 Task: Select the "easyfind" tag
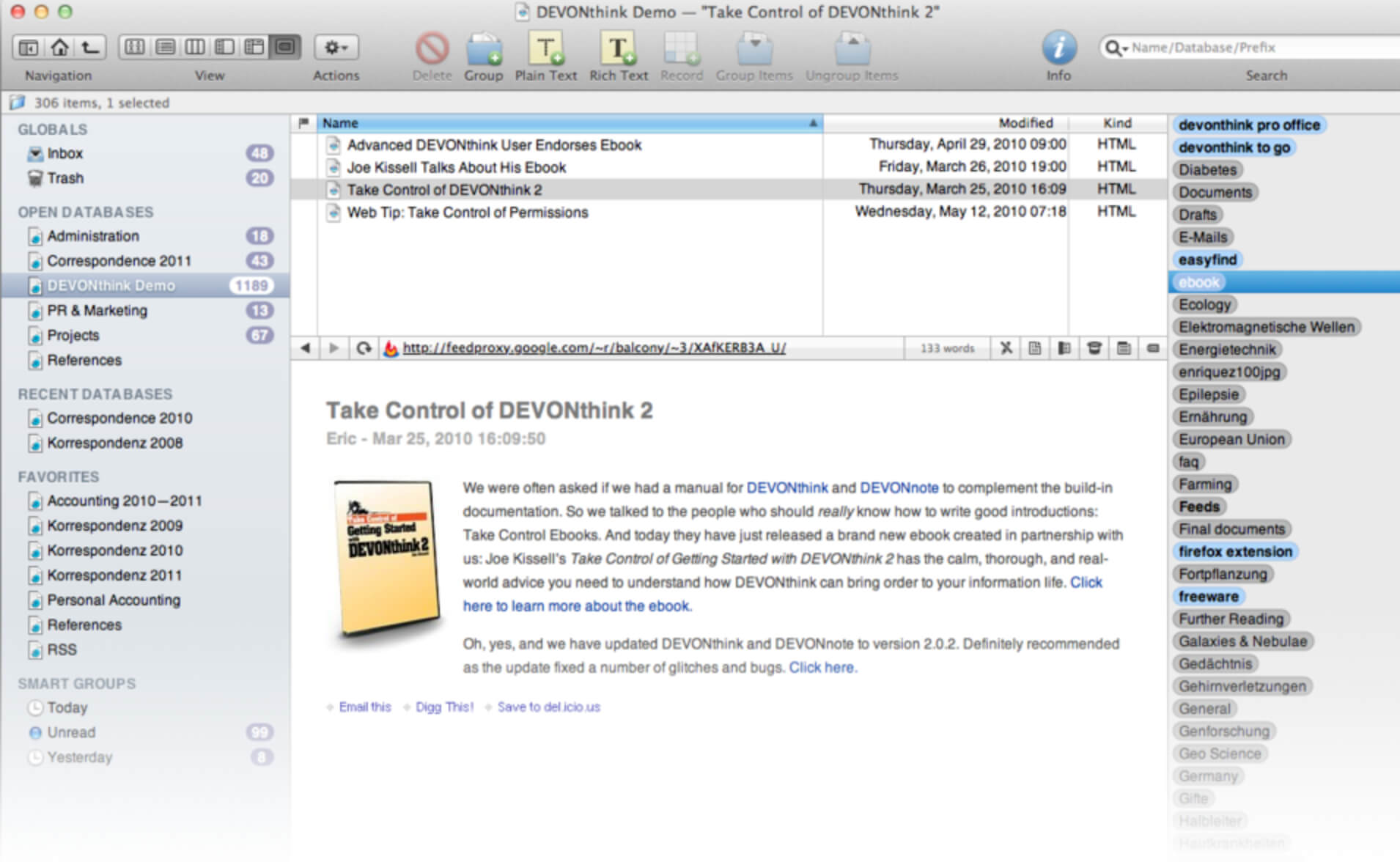tap(1207, 260)
